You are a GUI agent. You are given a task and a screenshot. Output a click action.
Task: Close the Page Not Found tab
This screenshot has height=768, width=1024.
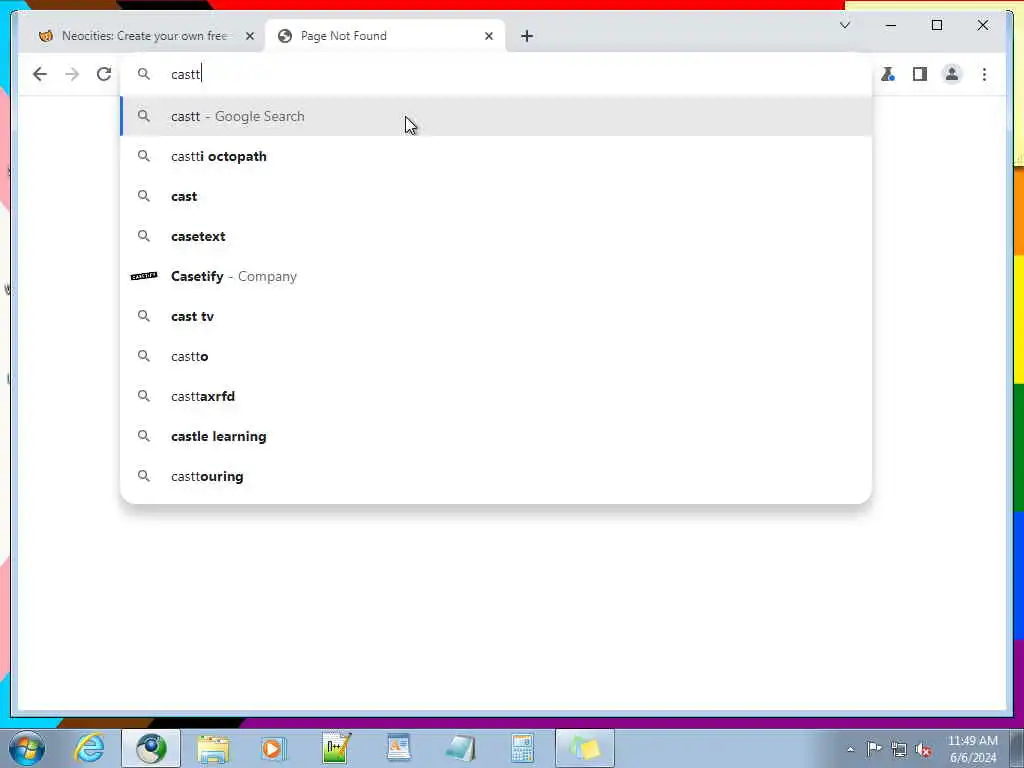(x=488, y=36)
